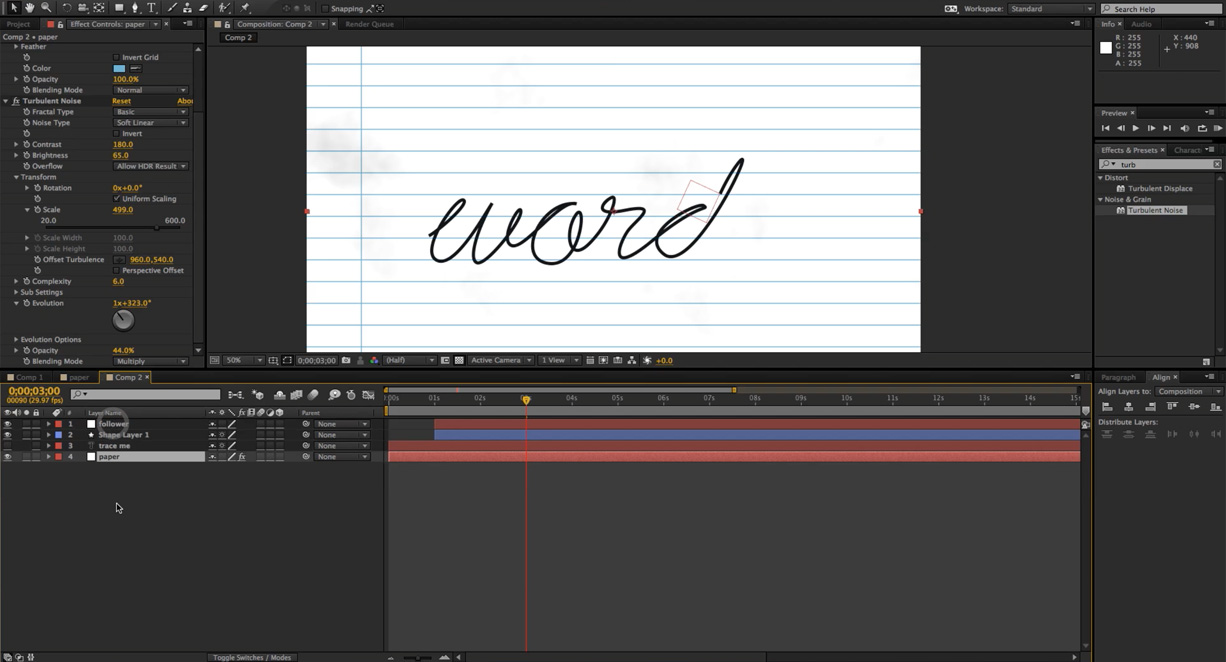
Task: Select the Rotation tool
Action: [67, 8]
